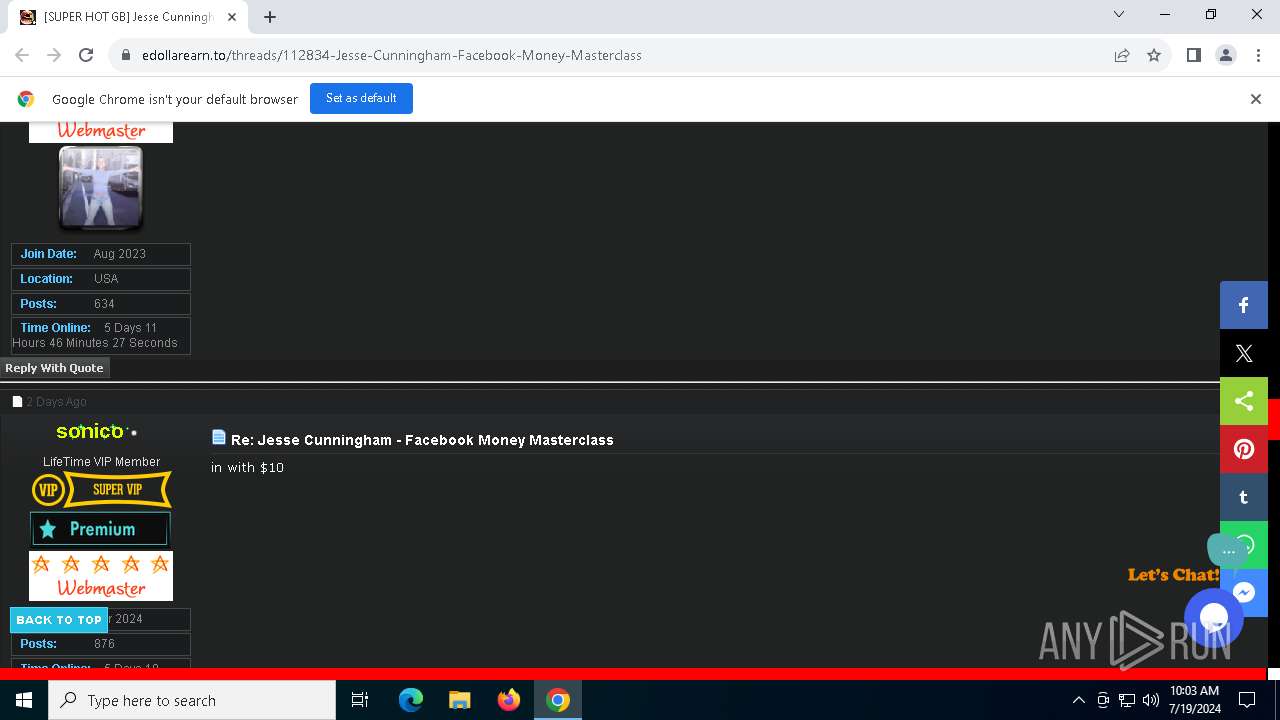Click the 'Posts: 876' row
This screenshot has width=1280, height=720.
(x=101, y=644)
